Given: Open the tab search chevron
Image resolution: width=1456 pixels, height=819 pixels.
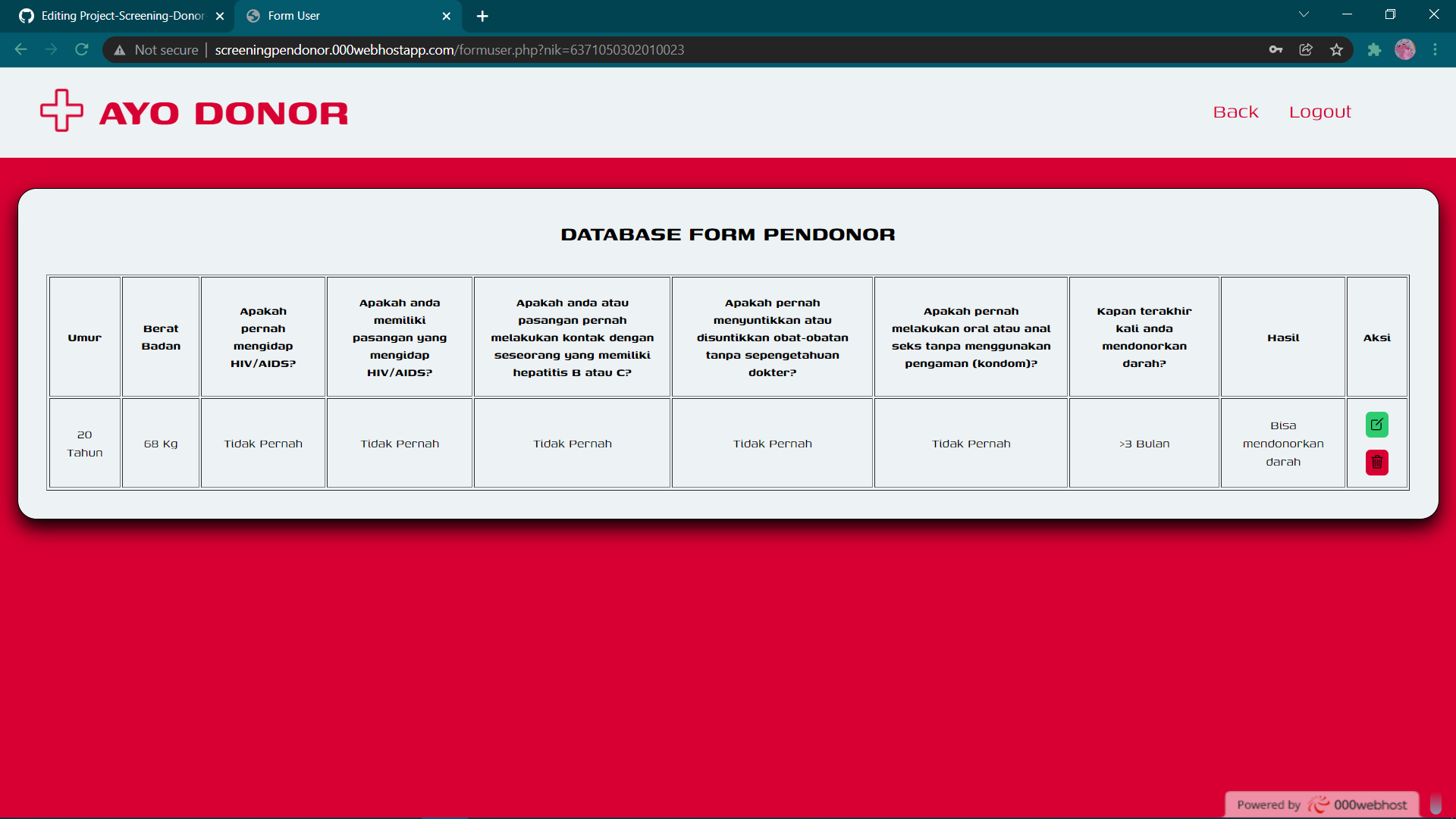Looking at the screenshot, I should [1304, 14].
